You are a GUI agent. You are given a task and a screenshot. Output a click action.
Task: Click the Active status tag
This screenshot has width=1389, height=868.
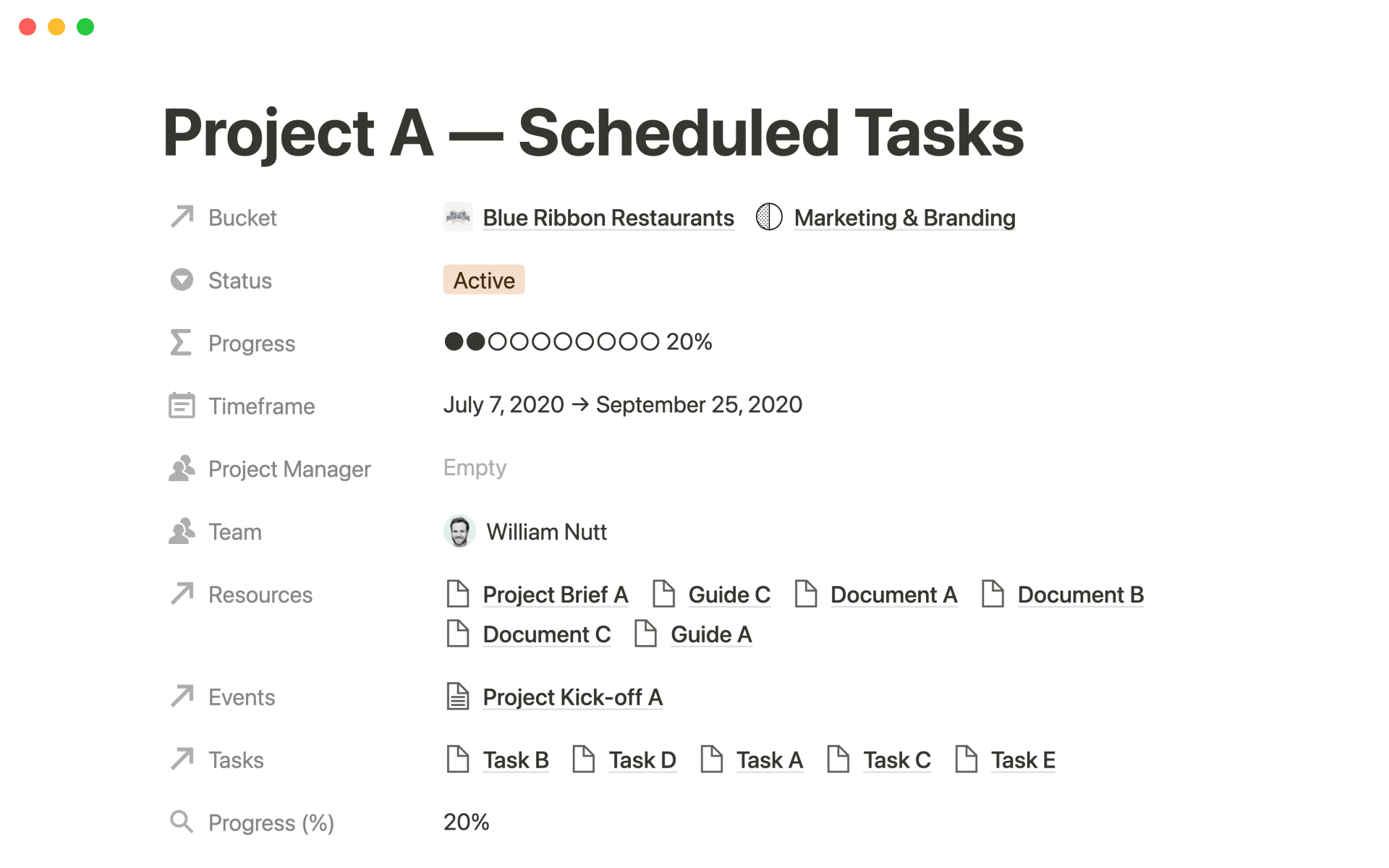pos(483,279)
